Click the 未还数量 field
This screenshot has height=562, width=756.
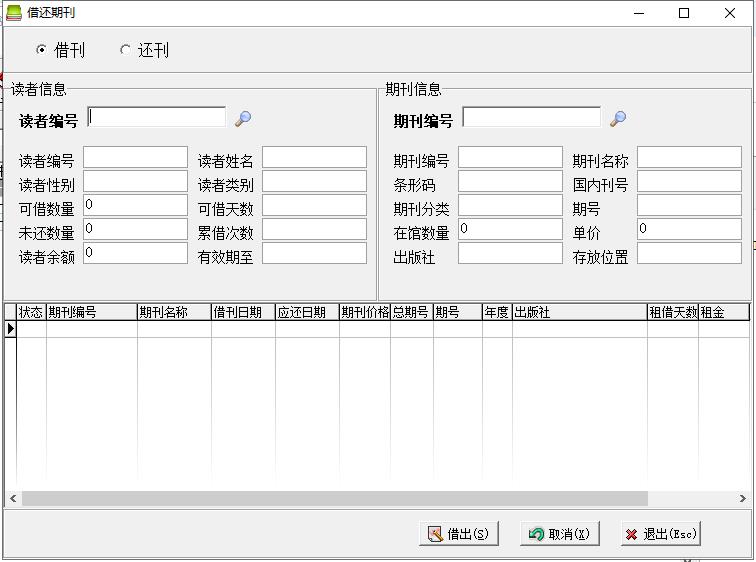click(135, 229)
